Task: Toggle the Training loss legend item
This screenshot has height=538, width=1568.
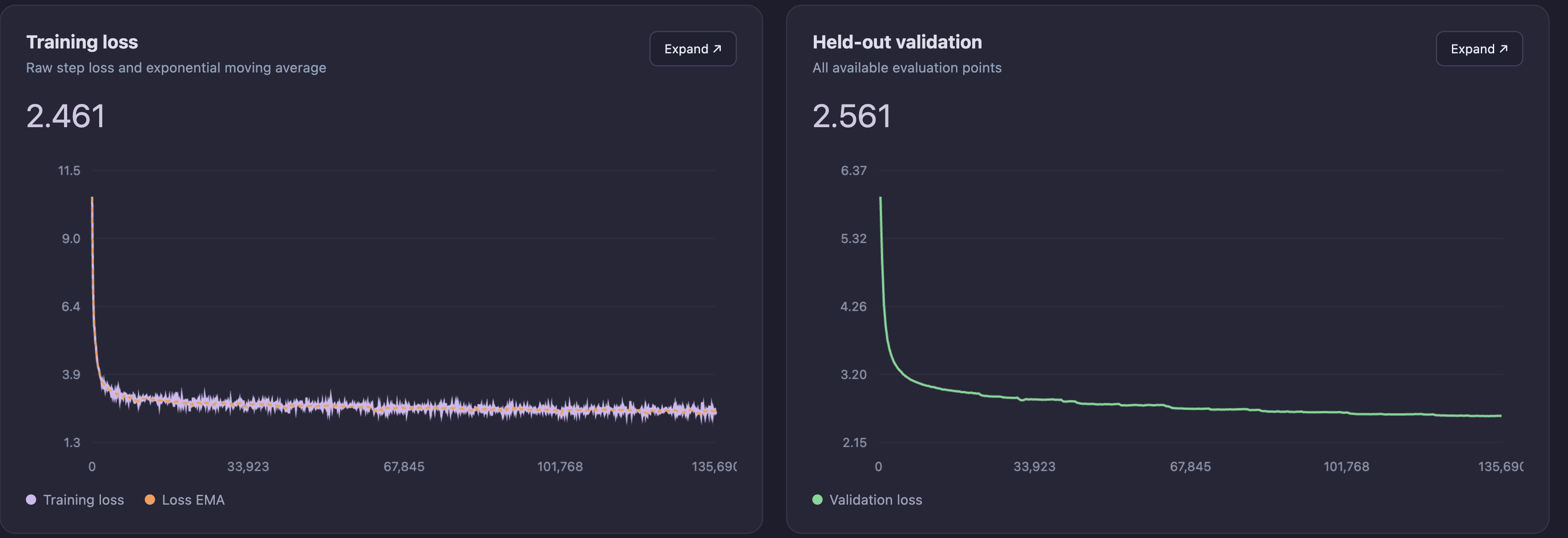Action: (75, 500)
